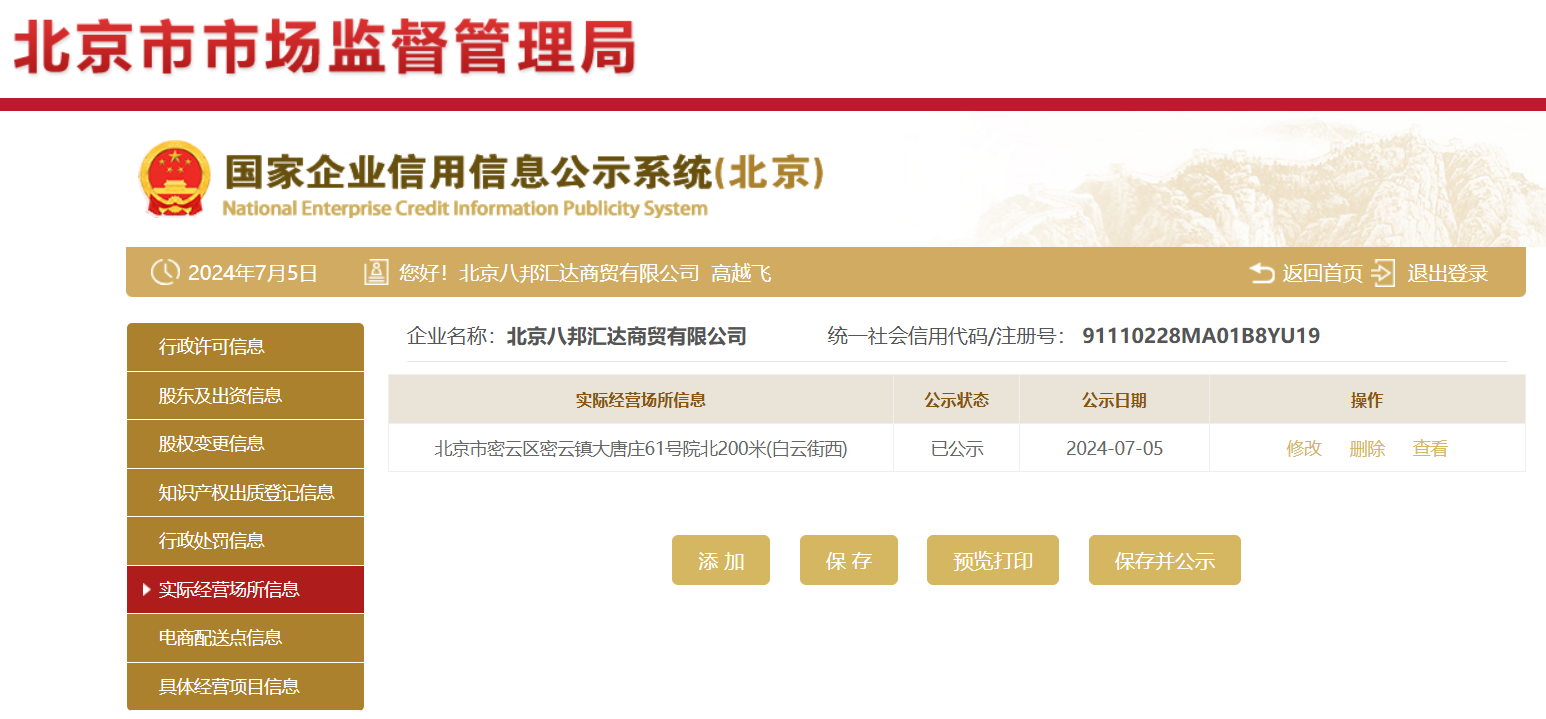
Task: Click the 北京市市场监督管理局 header title
Action: [326, 47]
